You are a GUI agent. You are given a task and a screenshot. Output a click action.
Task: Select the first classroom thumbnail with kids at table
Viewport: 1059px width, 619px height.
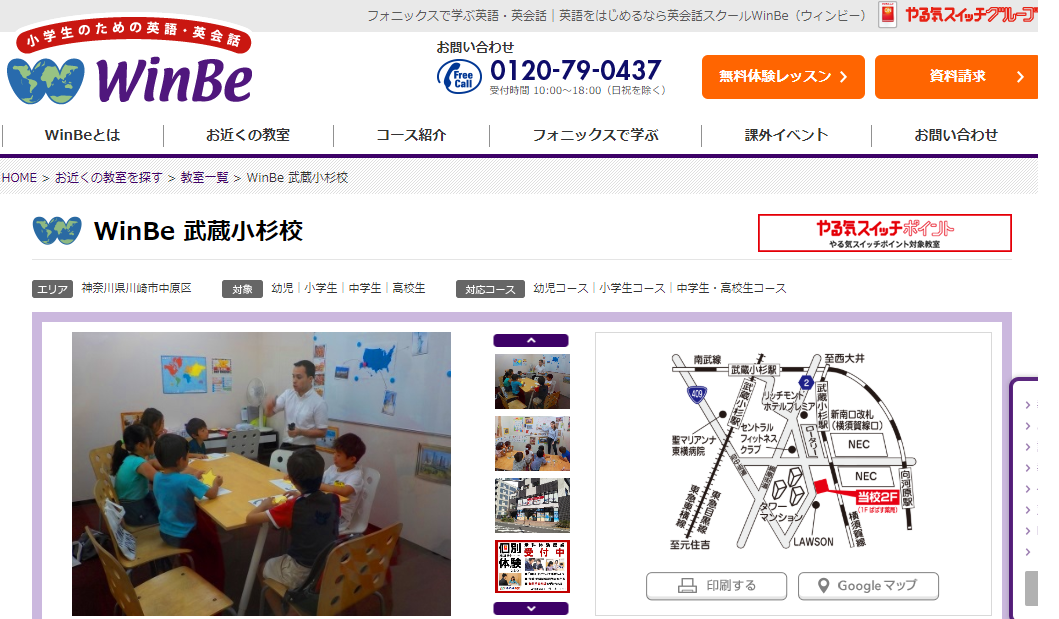(532, 381)
